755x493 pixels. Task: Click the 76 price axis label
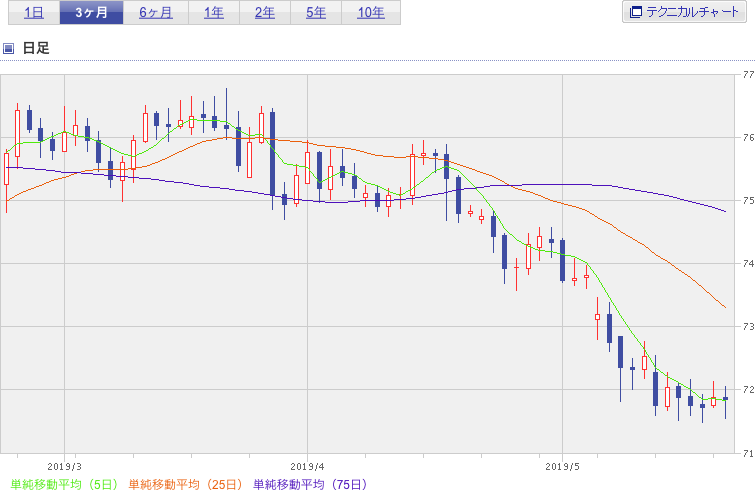click(x=748, y=138)
